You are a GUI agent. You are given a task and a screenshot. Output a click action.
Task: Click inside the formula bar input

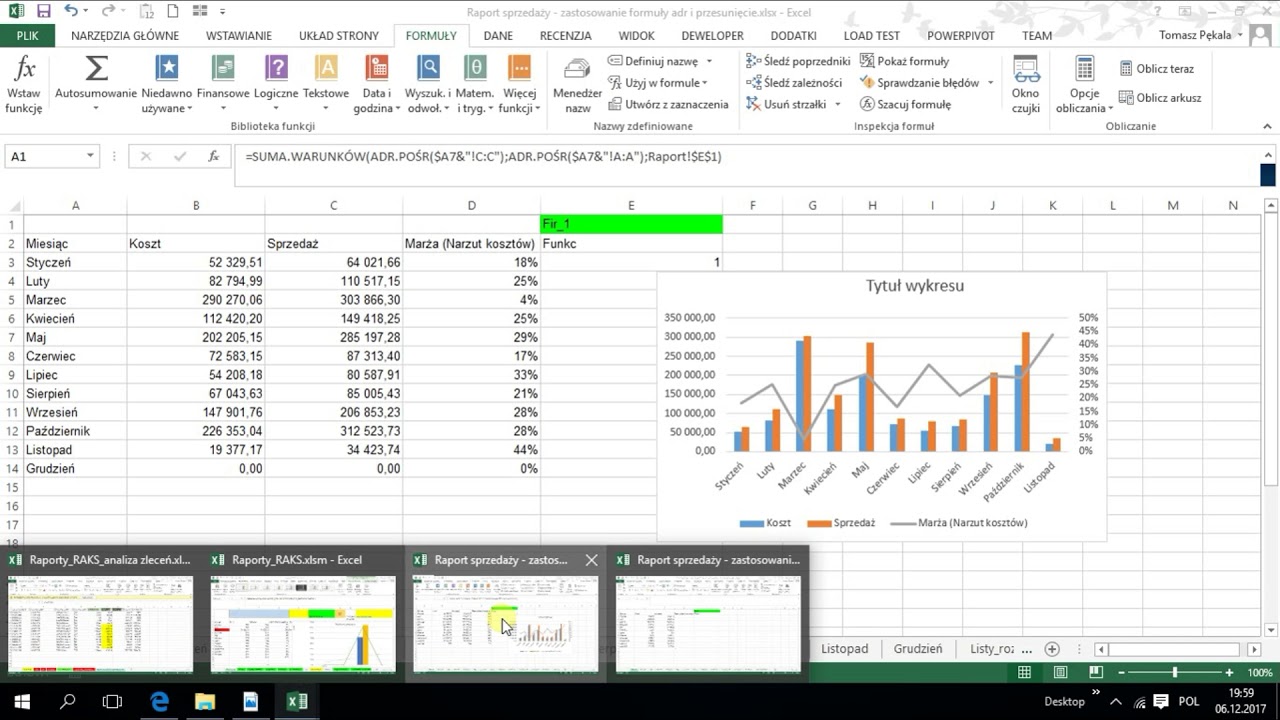click(745, 165)
